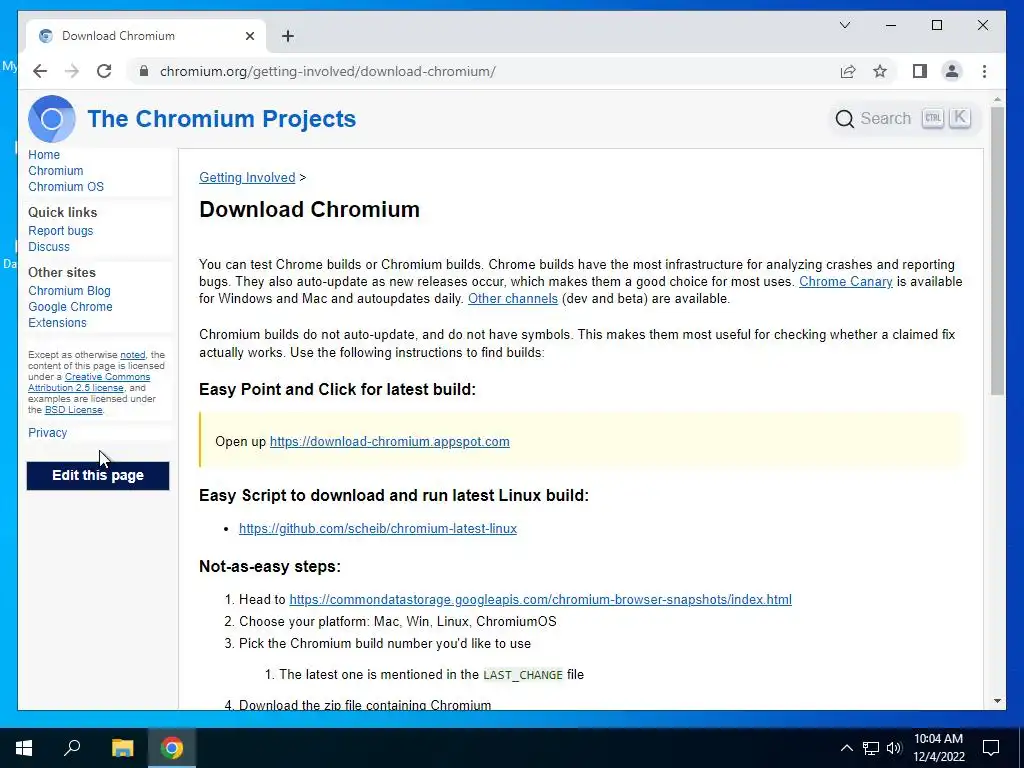
Task: Open the notification center icon
Action: (991, 748)
